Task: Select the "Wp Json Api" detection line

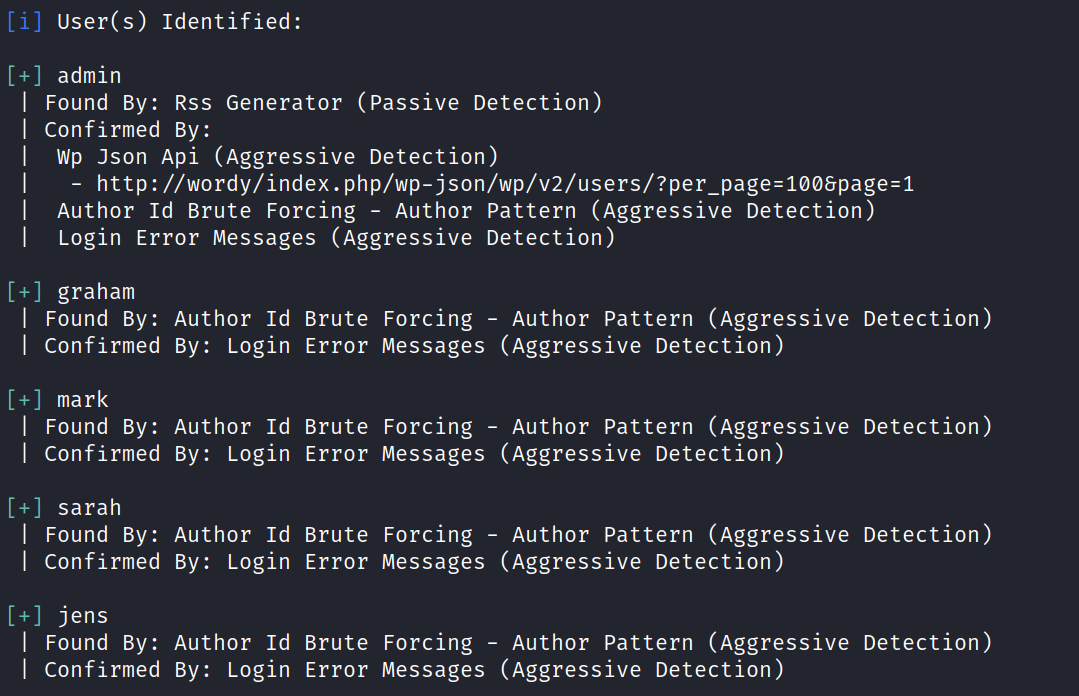Action: pyautogui.click(x=277, y=156)
